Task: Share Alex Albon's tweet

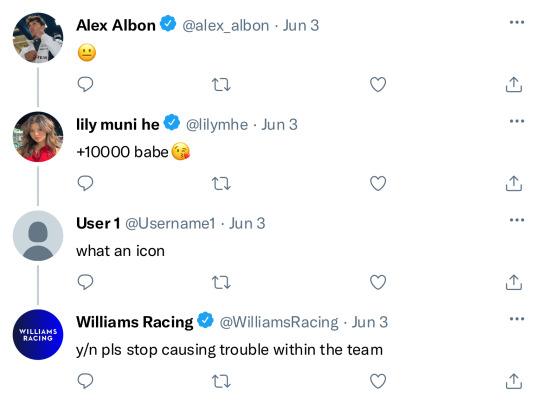Action: [x=514, y=84]
